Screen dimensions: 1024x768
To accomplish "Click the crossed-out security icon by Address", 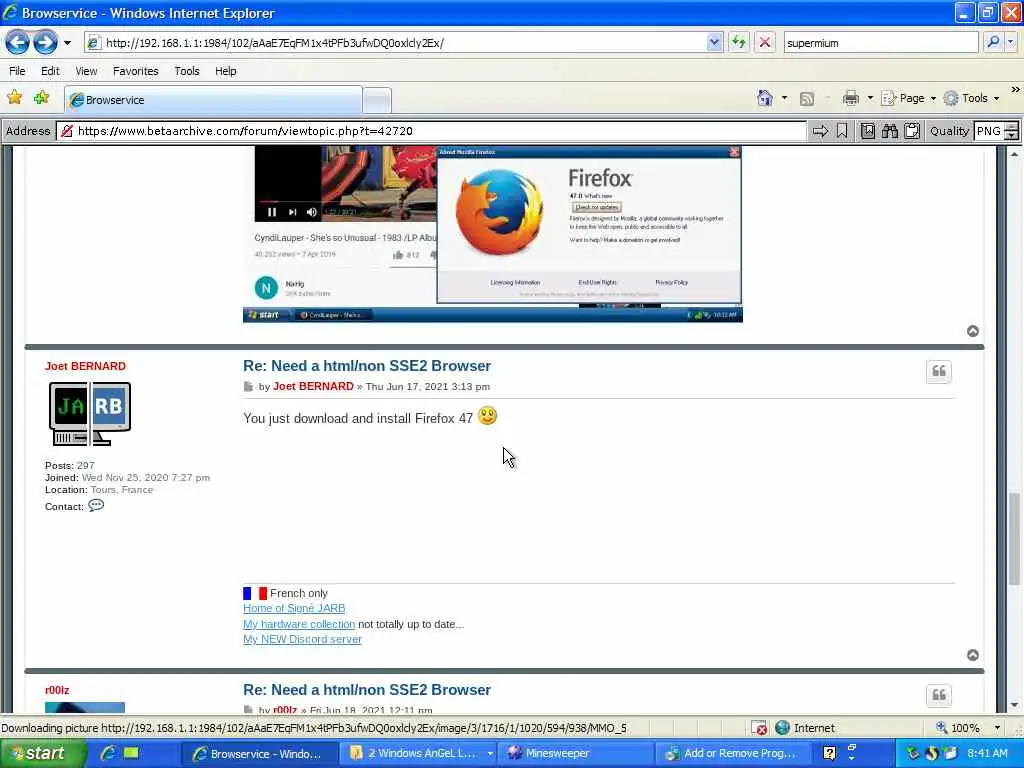I will click(66, 131).
